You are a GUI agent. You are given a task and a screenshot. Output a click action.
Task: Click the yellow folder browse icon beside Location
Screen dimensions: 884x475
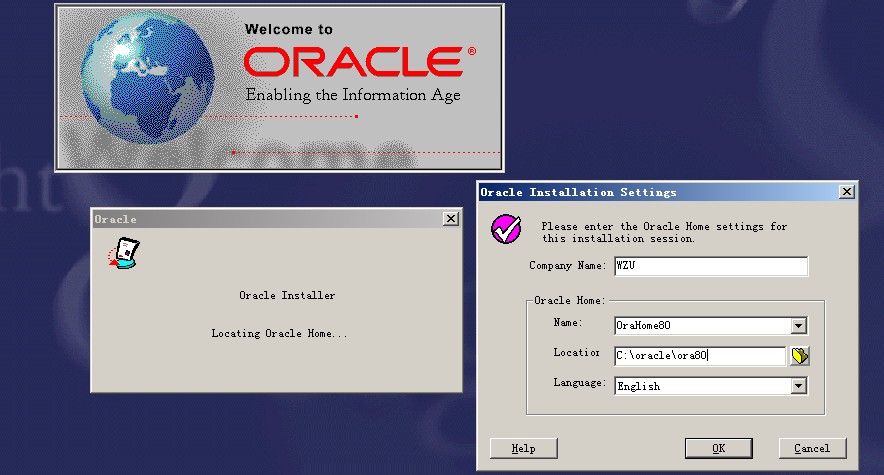799,356
